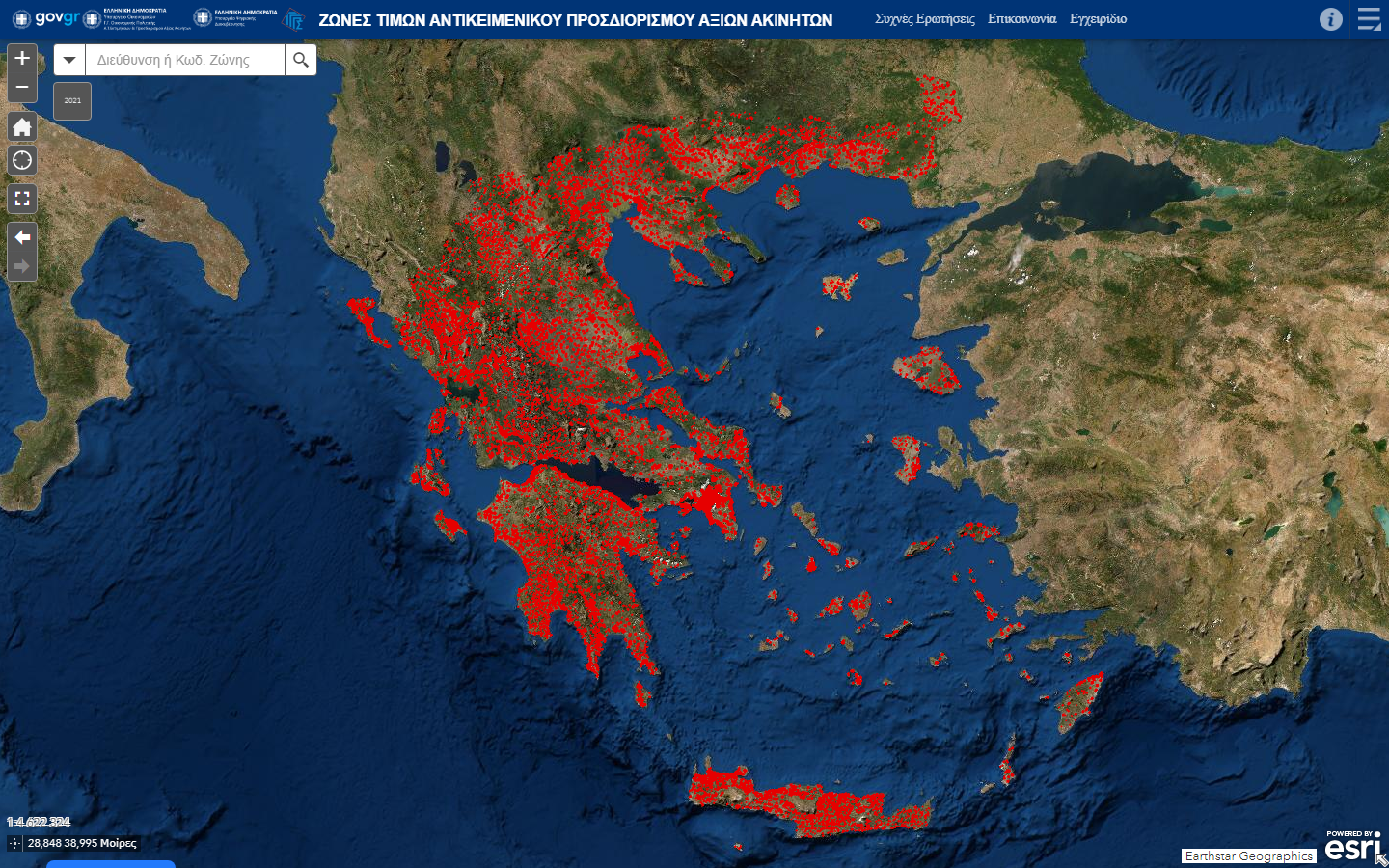Select the 2021 year button
Viewport: 1389px width, 868px height.
coord(72,101)
